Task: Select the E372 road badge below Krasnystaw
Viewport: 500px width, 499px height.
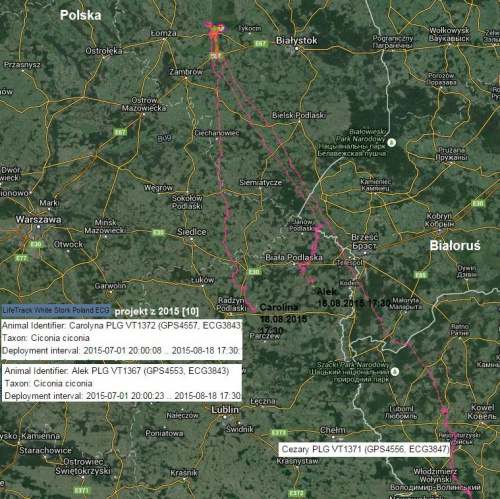Action: [x=296, y=493]
